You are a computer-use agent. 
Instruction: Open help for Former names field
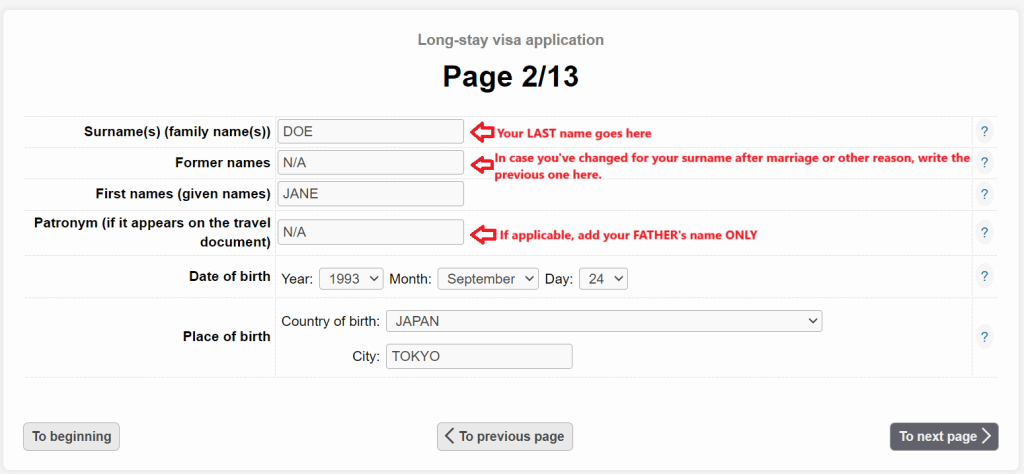click(x=984, y=162)
